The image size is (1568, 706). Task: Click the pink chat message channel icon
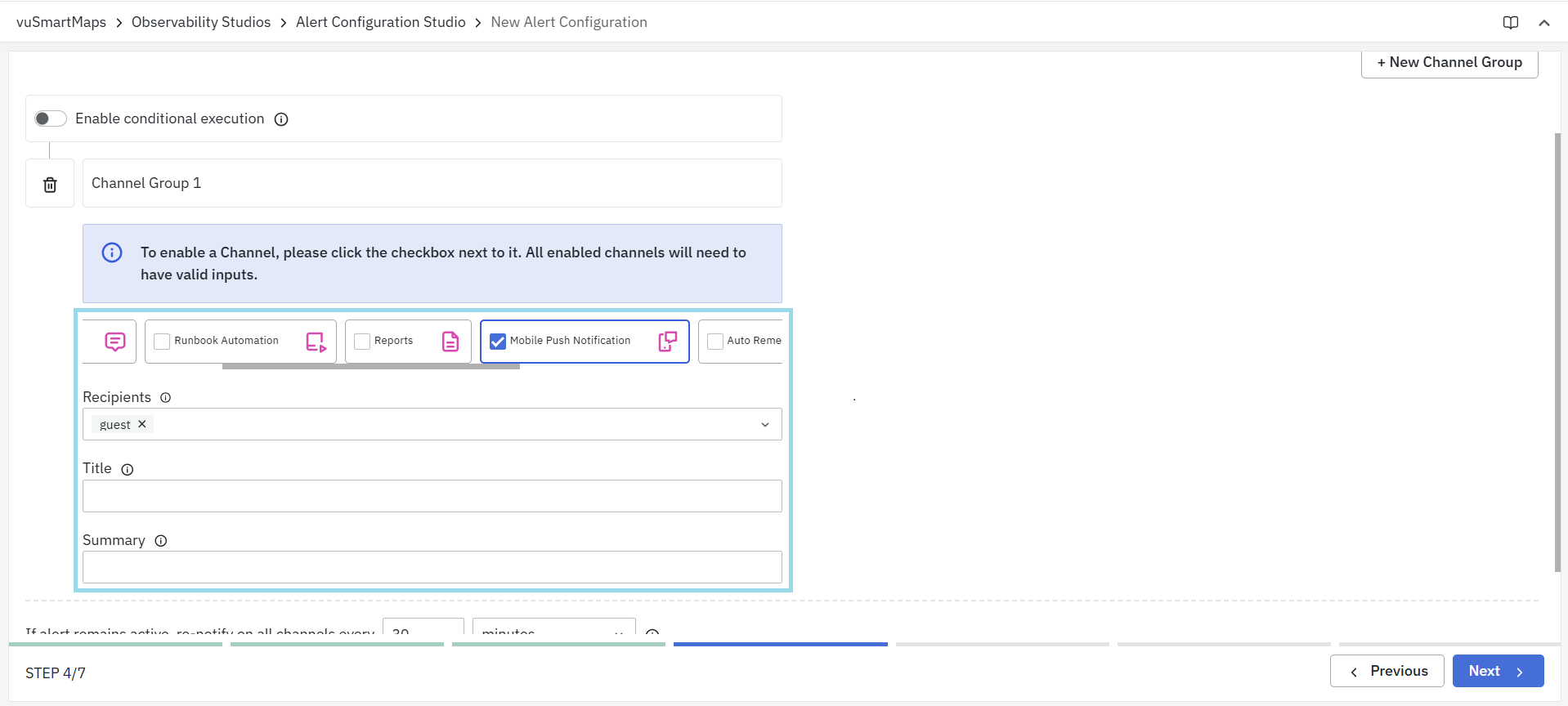click(115, 342)
